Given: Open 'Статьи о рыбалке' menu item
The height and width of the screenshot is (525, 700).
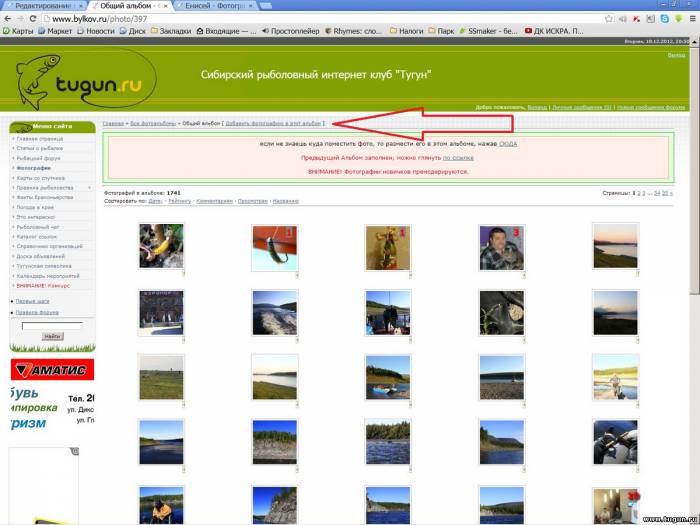Looking at the screenshot, I should tap(40, 148).
